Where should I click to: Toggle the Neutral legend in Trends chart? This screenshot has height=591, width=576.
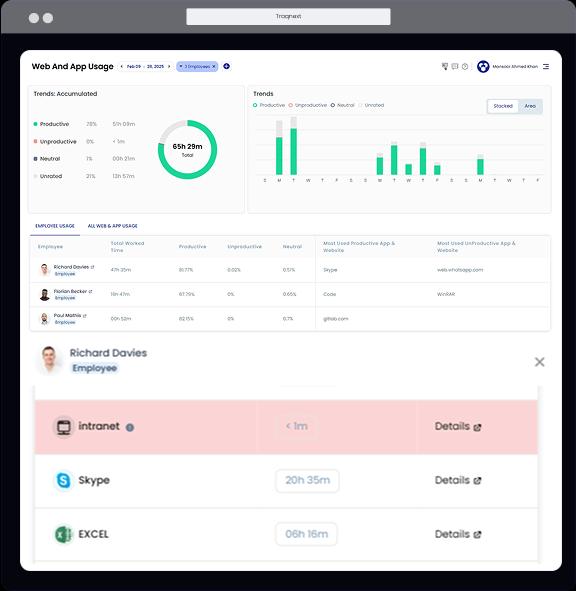click(342, 105)
